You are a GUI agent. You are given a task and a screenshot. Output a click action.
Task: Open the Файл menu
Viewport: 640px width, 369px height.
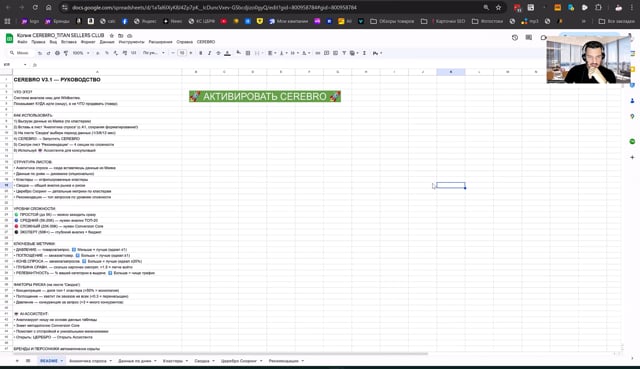coord(22,42)
